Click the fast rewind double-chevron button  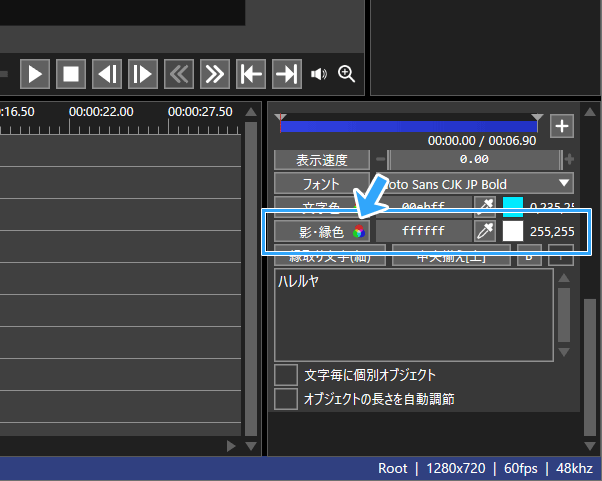179,74
